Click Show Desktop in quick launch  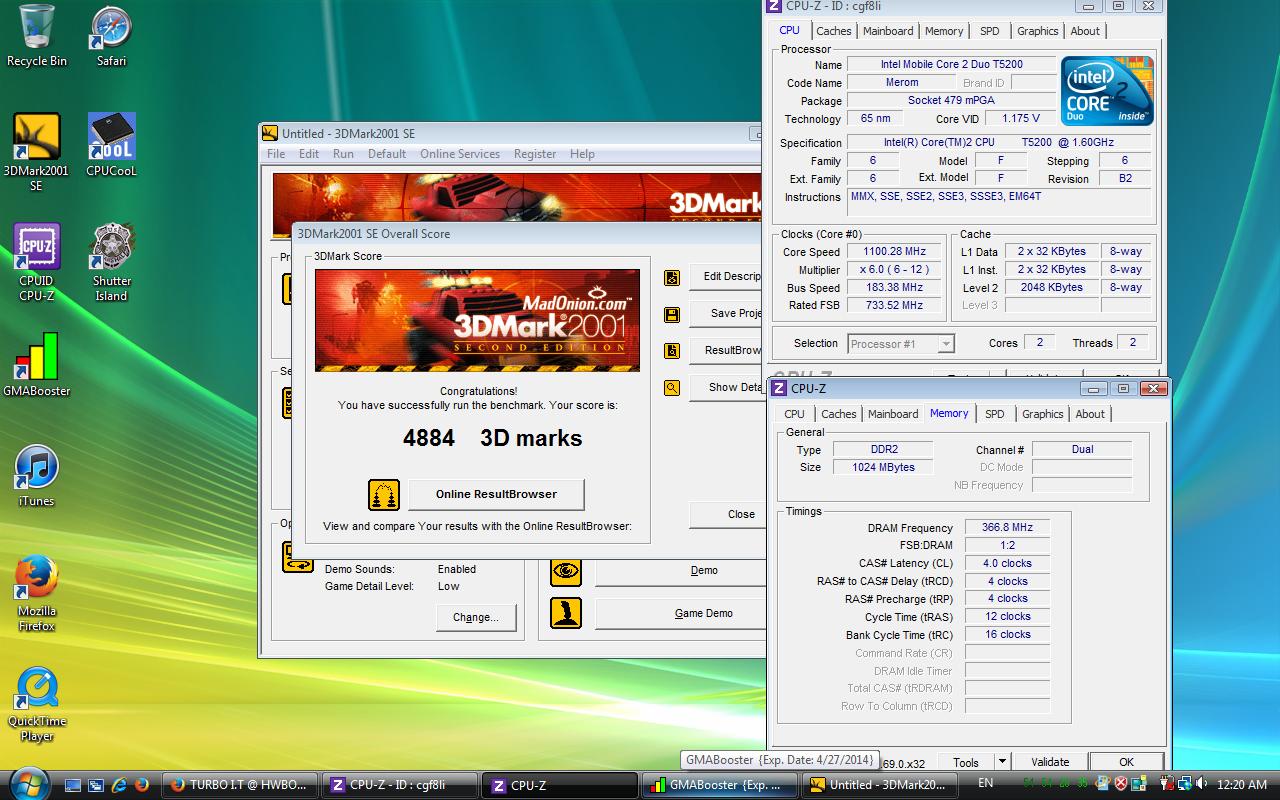[74, 785]
